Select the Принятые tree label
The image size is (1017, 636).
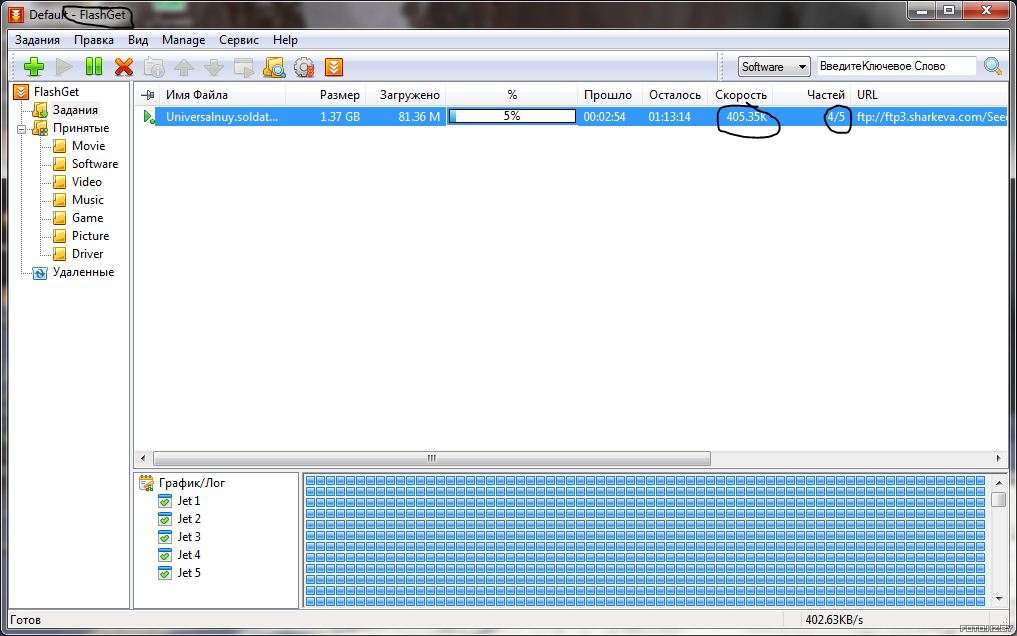pos(81,128)
